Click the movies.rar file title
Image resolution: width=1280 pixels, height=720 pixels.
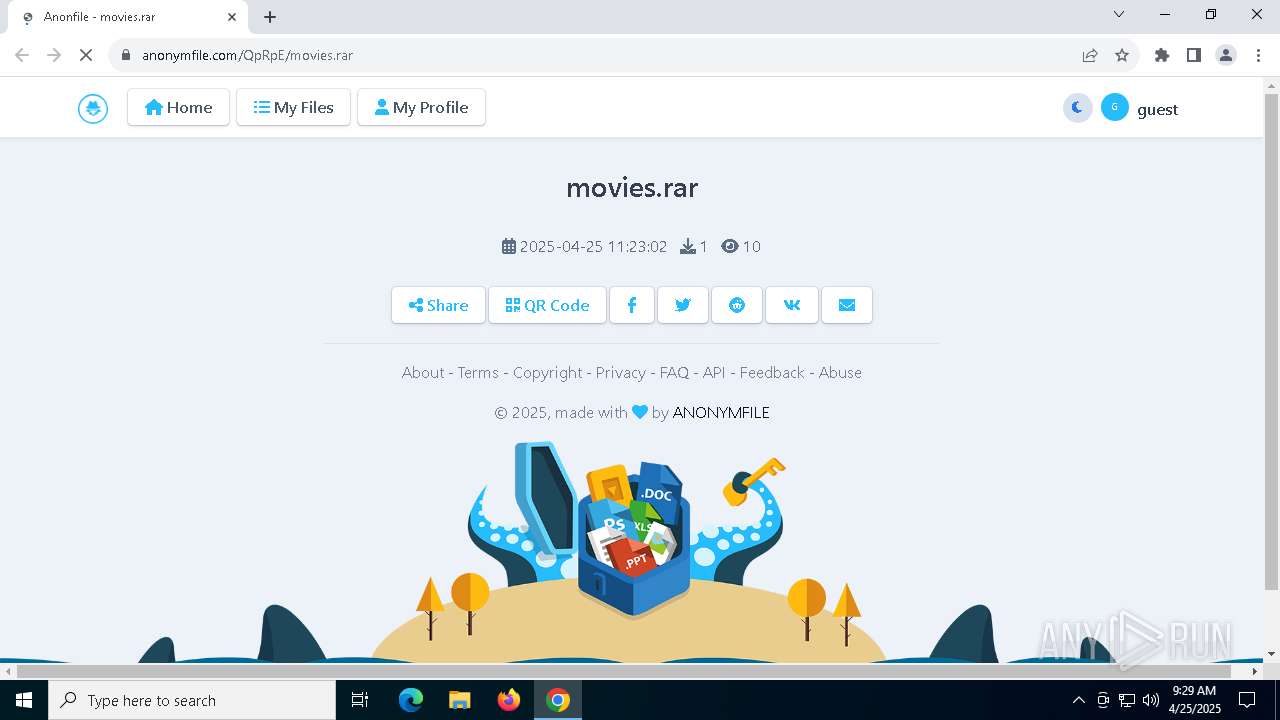coord(632,187)
